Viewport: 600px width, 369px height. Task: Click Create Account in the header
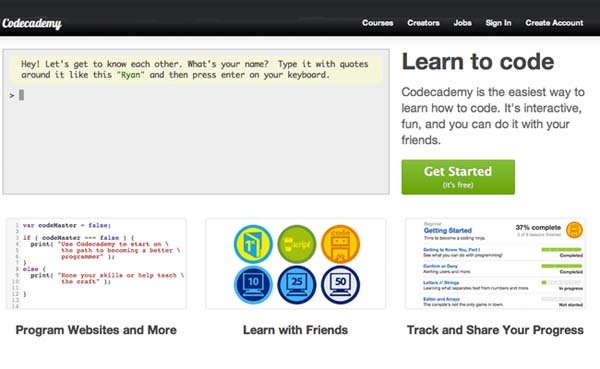point(554,23)
